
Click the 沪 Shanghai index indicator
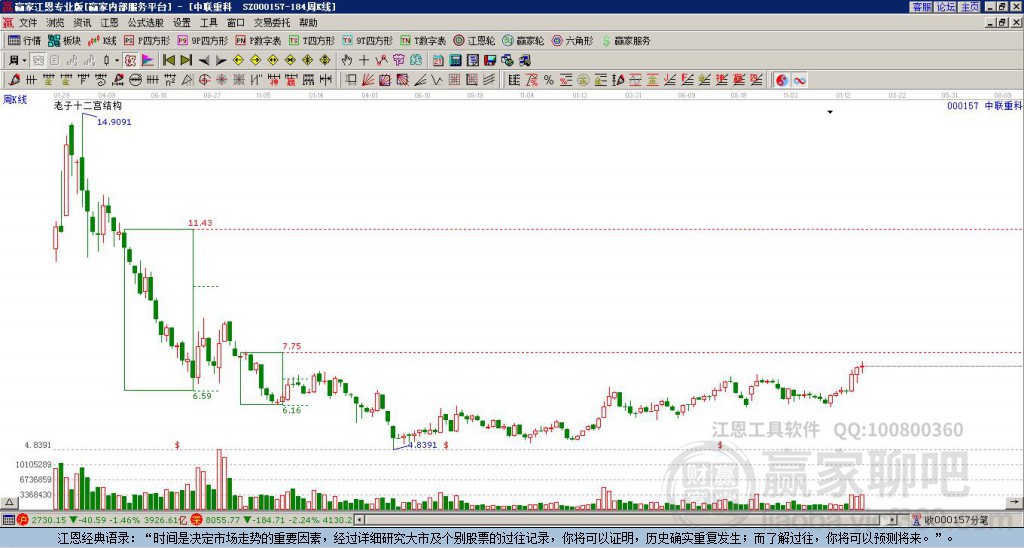pos(24,520)
